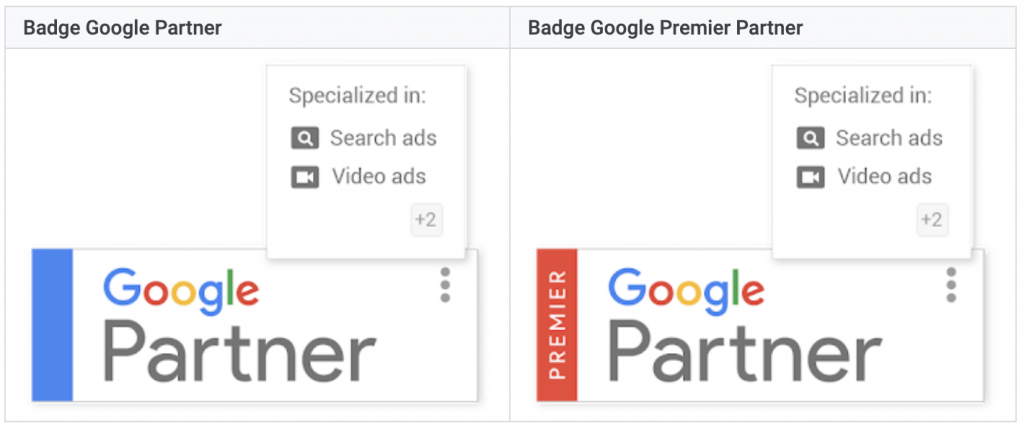Click the Google logo on the left badge

[x=180, y=290]
